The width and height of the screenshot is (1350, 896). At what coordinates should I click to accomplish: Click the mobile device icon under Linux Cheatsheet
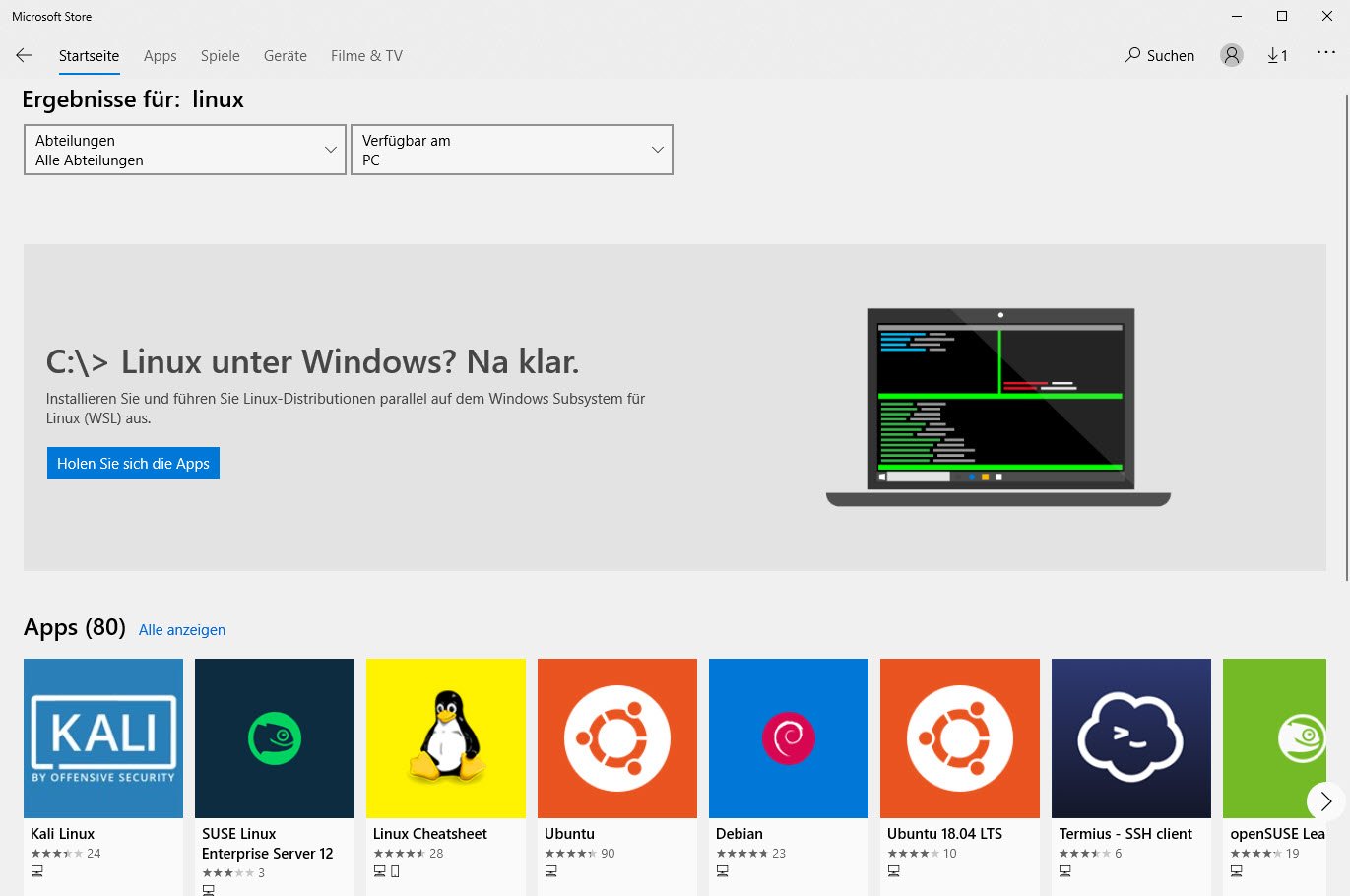click(x=395, y=871)
